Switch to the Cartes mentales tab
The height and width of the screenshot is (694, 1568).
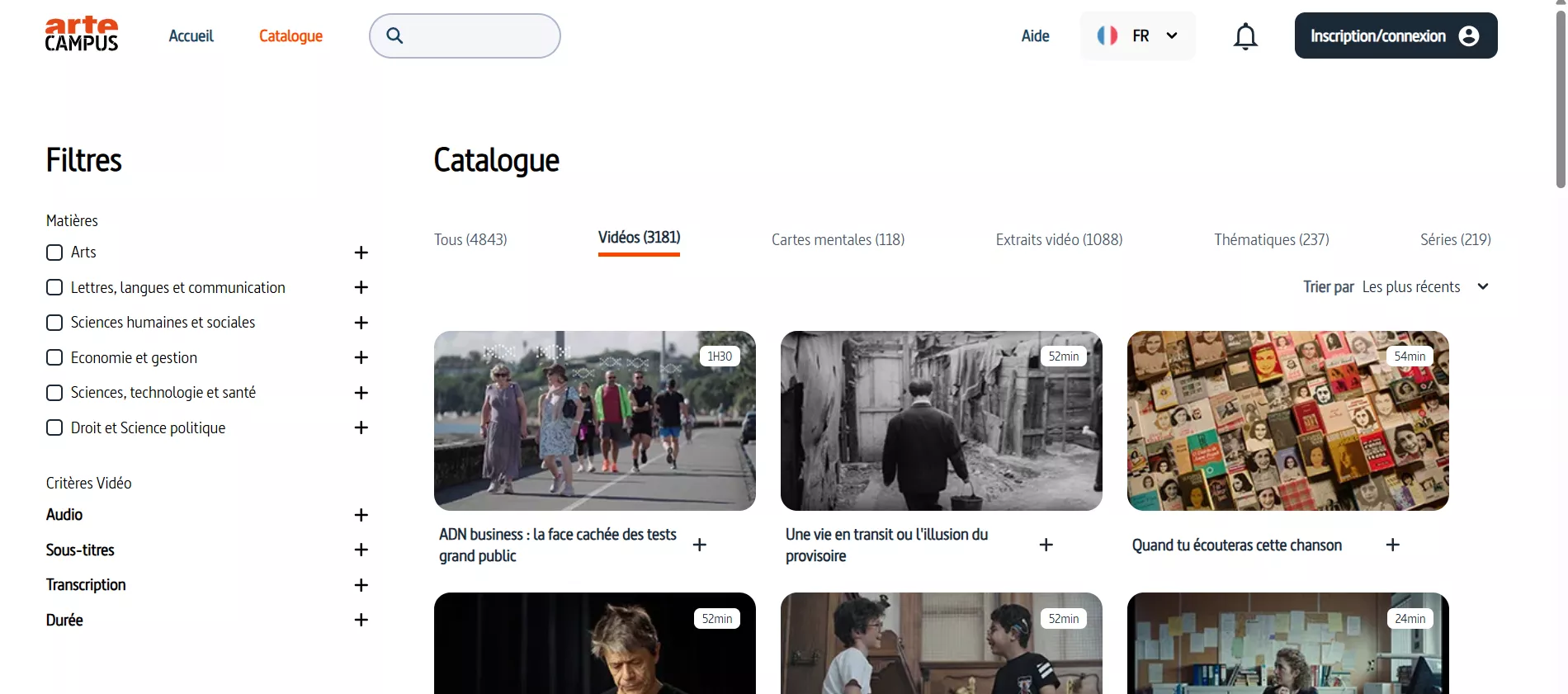838,239
